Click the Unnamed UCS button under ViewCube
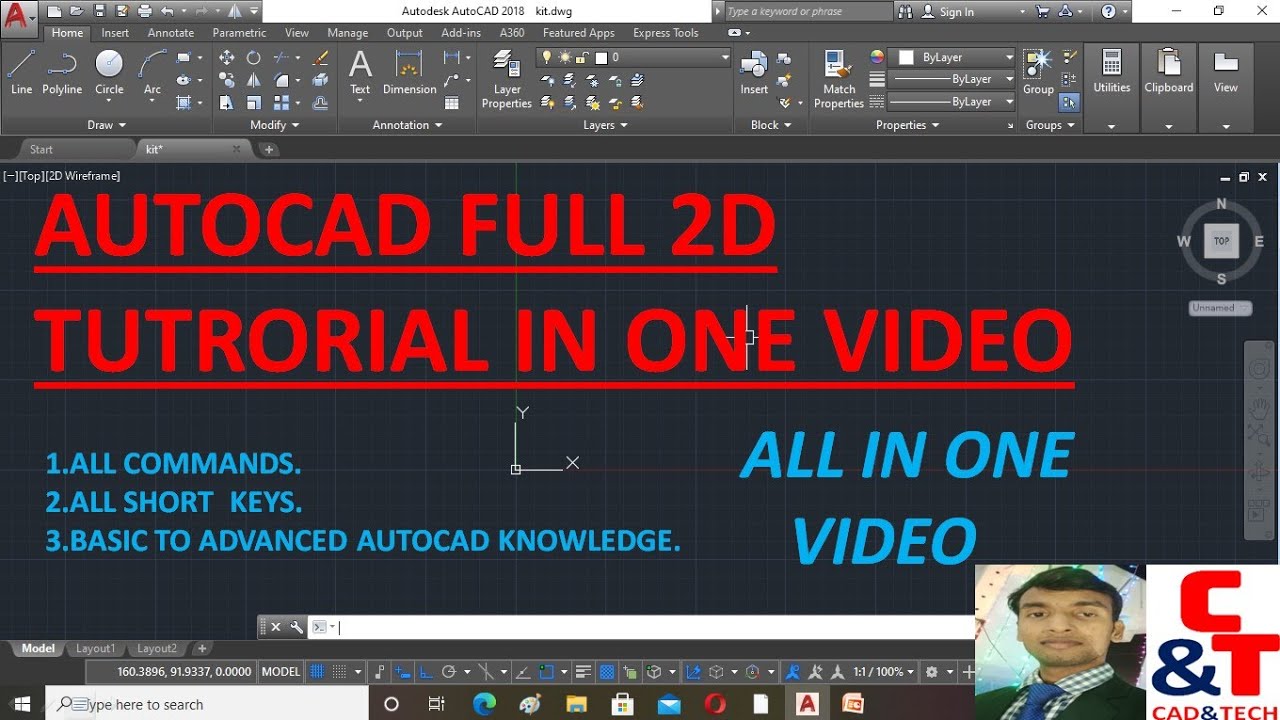1280x720 pixels. click(x=1220, y=308)
